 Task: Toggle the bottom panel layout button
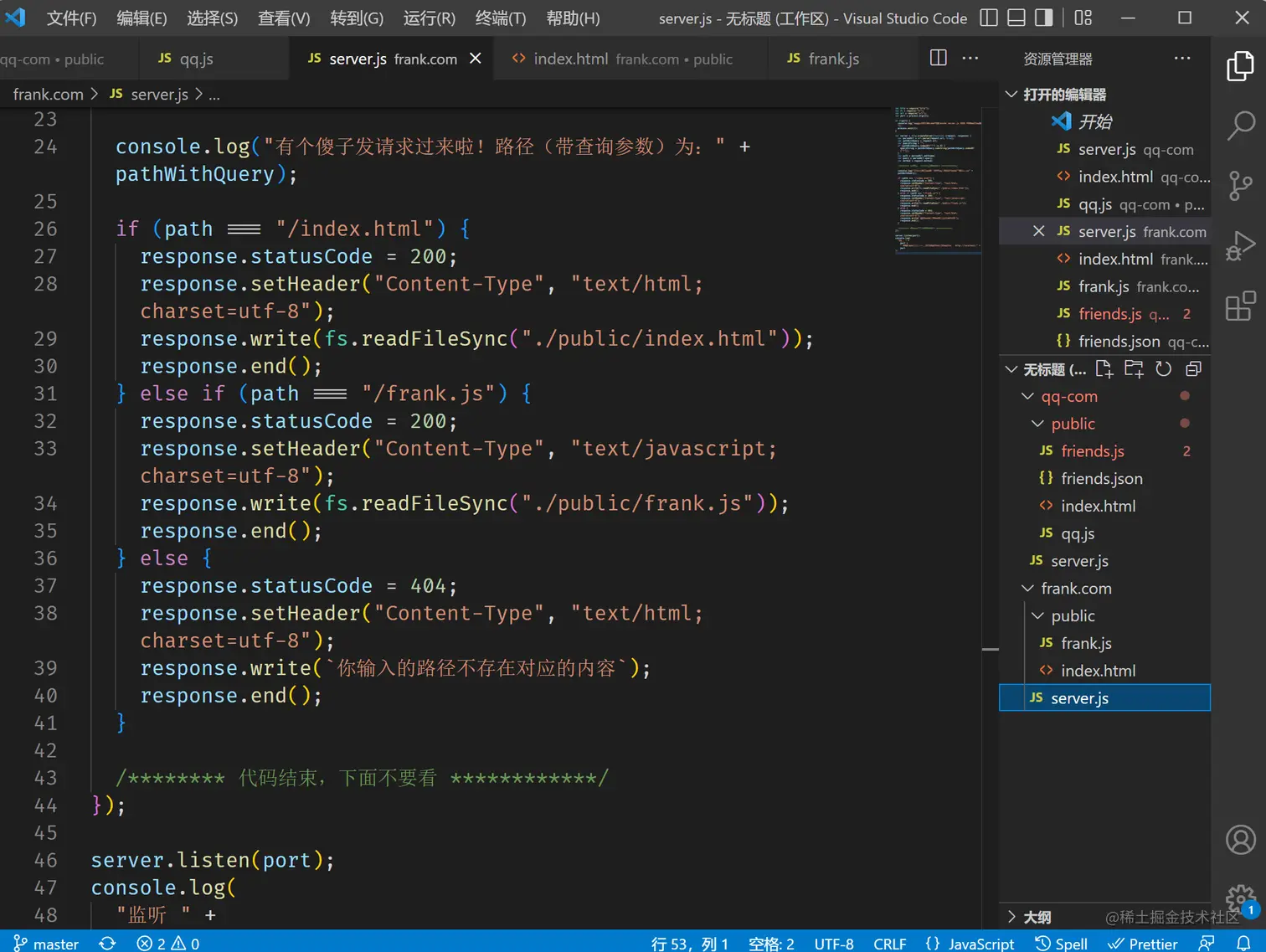pyautogui.click(x=1016, y=18)
